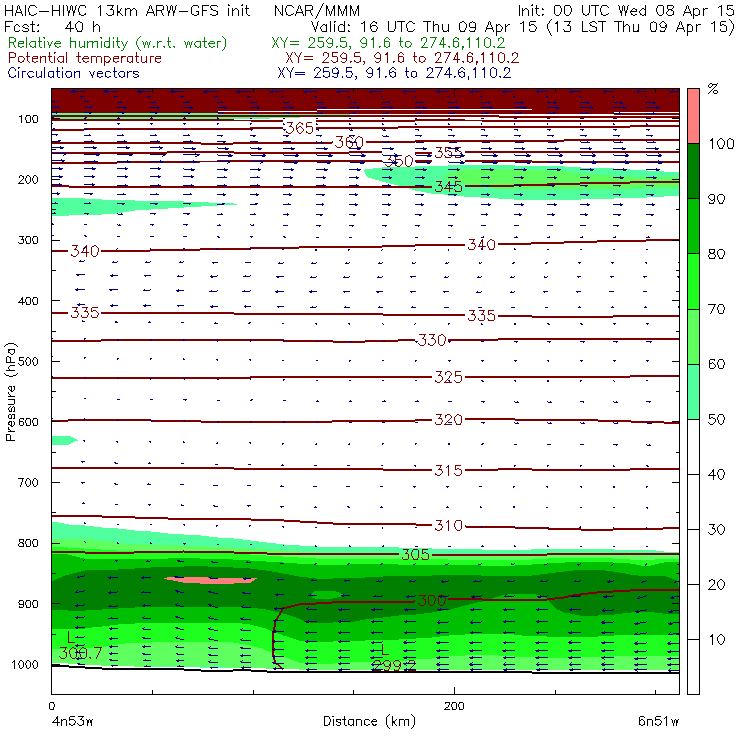Select the 60–70% light green colorbar segment
Viewport: 740px width, 740px height.
[693, 336]
